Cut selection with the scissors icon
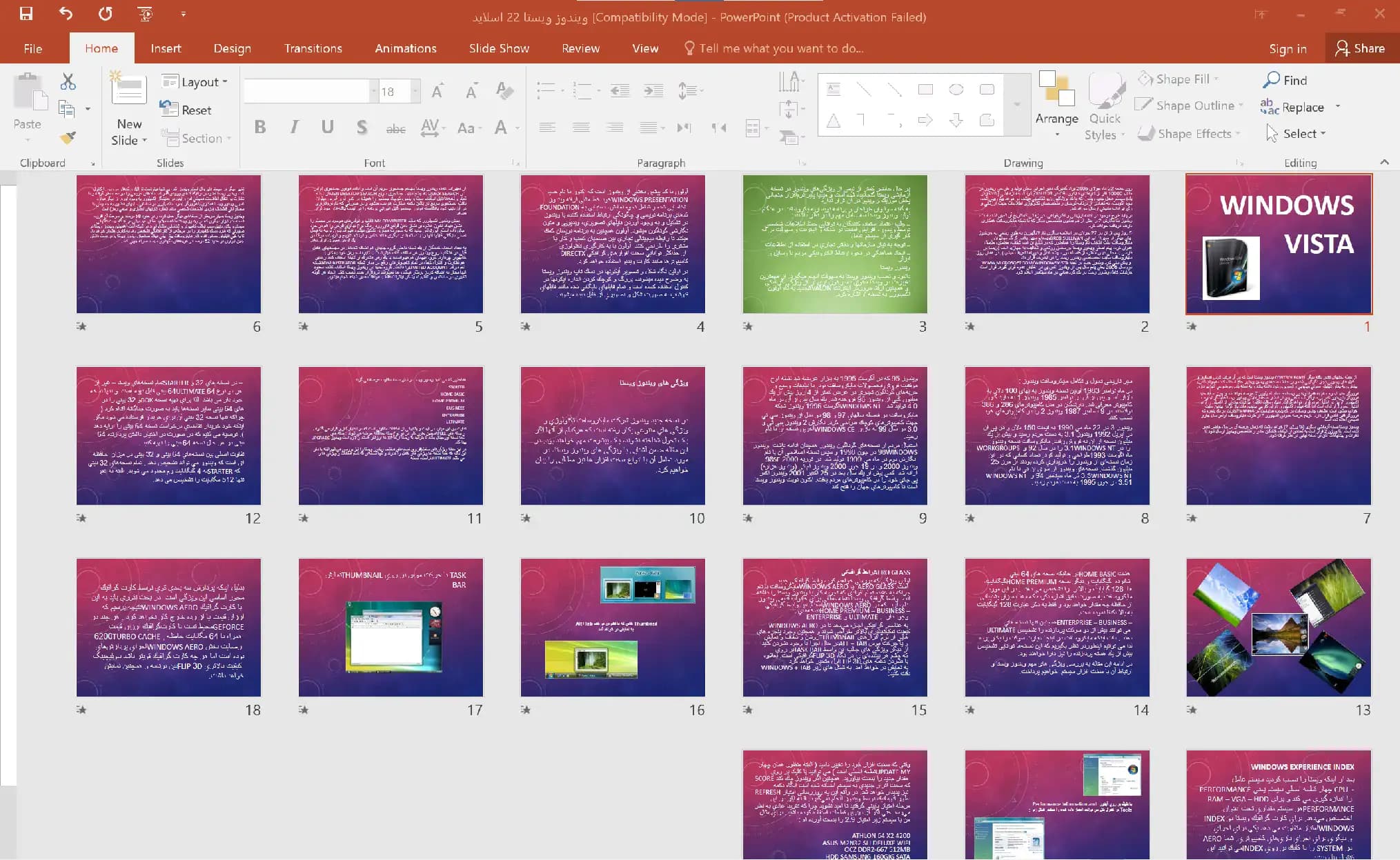Screen dimensions: 1400x860 [68, 81]
